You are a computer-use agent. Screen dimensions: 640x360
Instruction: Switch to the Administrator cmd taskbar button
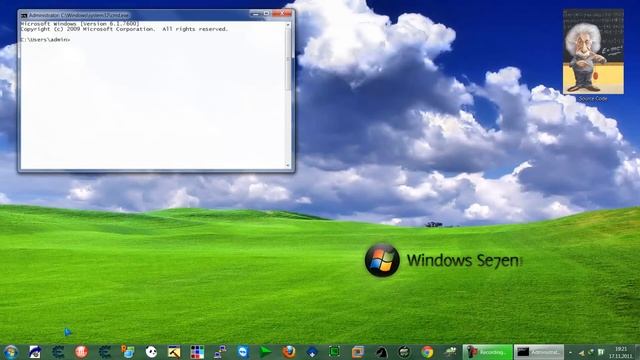coord(539,352)
